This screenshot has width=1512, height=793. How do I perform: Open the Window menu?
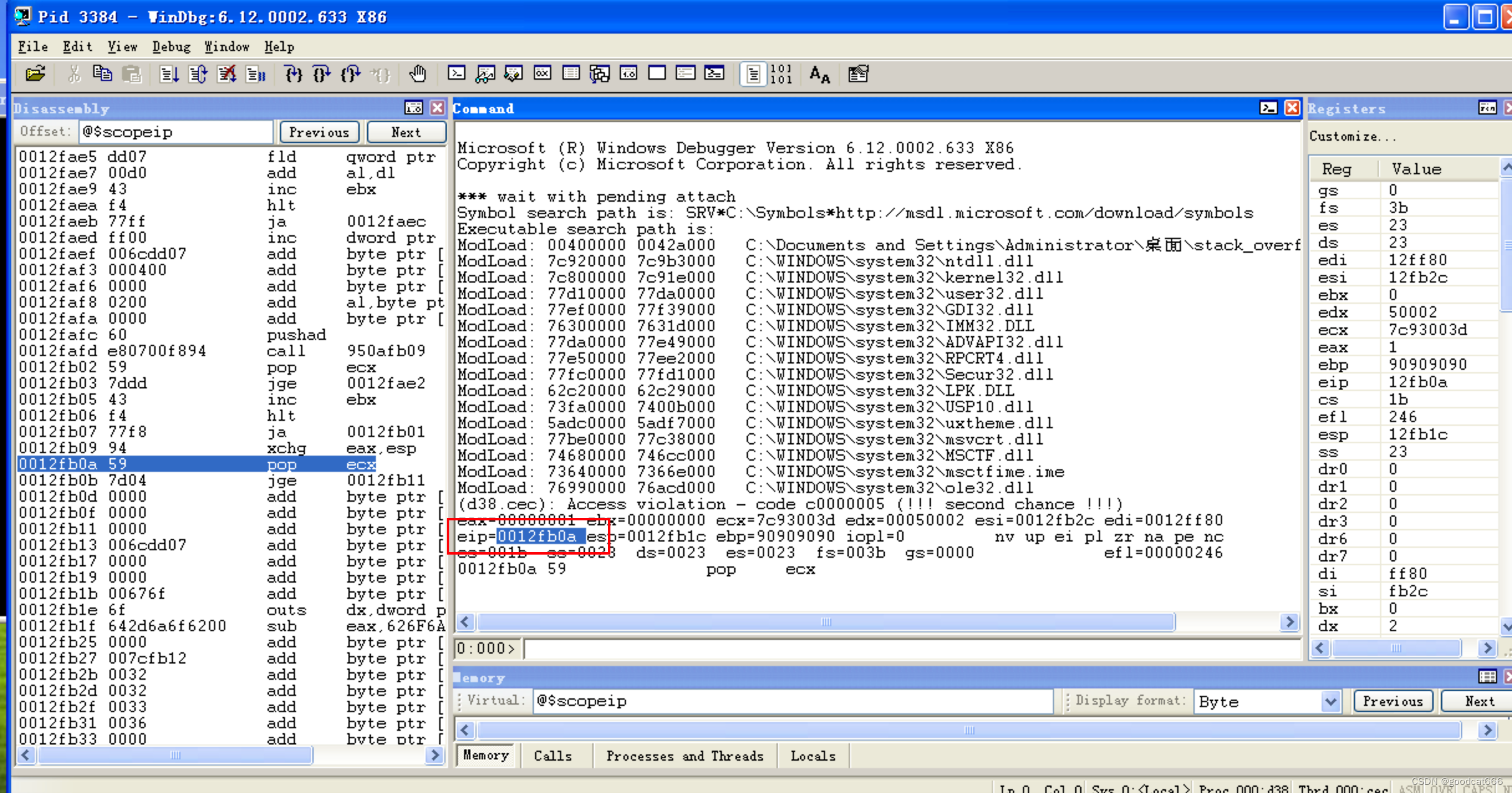point(227,47)
